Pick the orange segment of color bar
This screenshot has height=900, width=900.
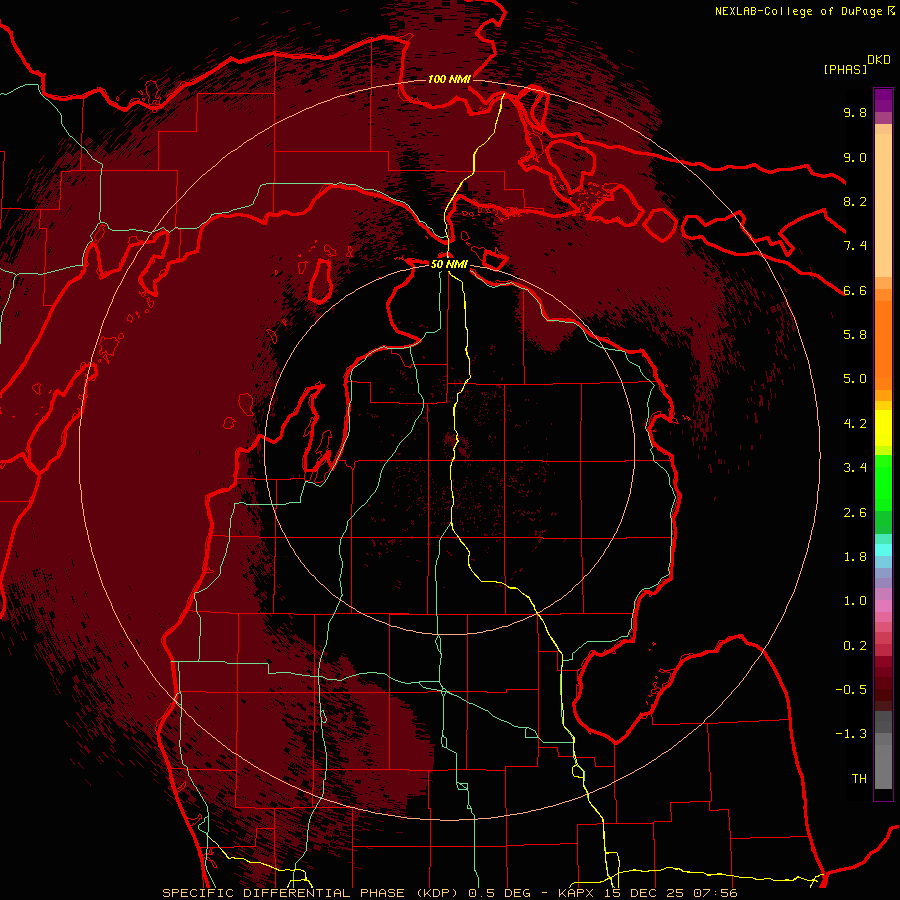tap(883, 344)
